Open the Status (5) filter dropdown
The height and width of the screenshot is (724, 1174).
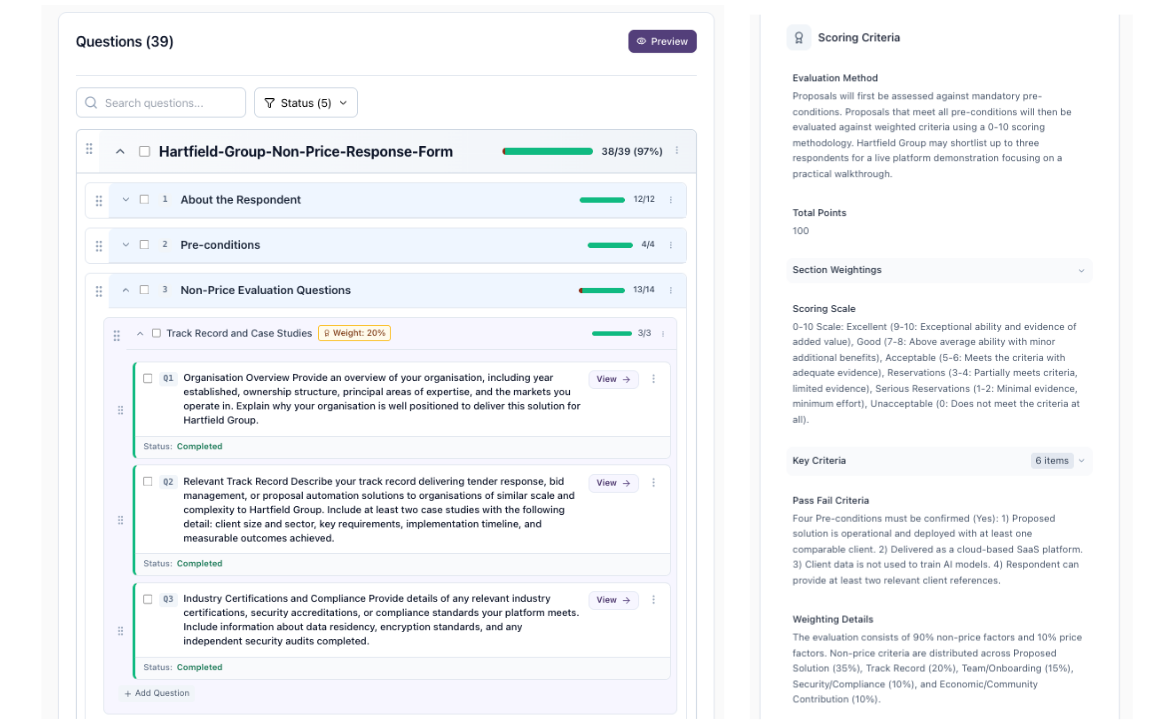pos(305,103)
